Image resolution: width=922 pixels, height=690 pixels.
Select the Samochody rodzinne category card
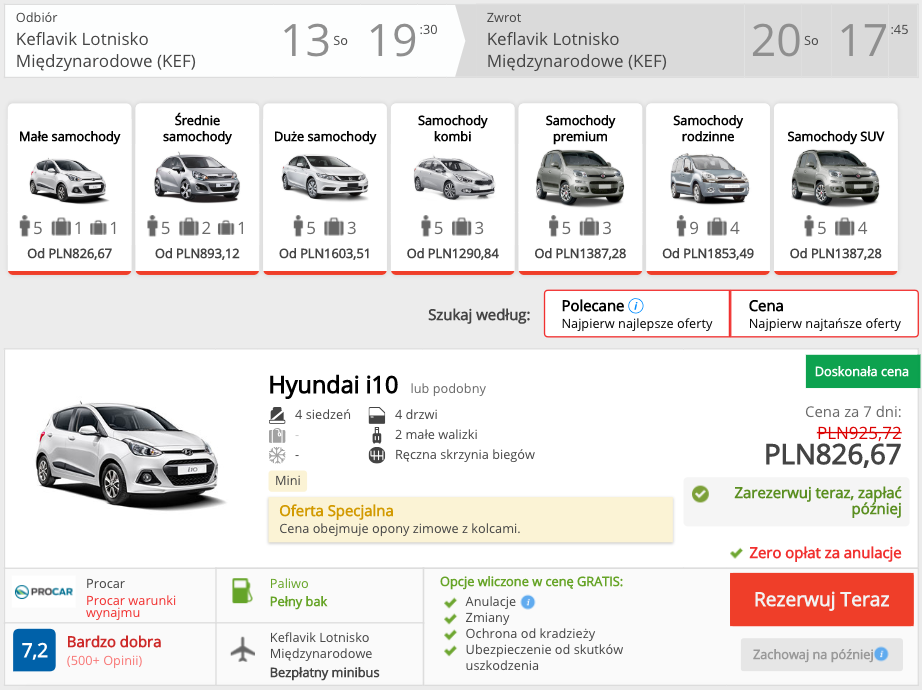(x=708, y=189)
